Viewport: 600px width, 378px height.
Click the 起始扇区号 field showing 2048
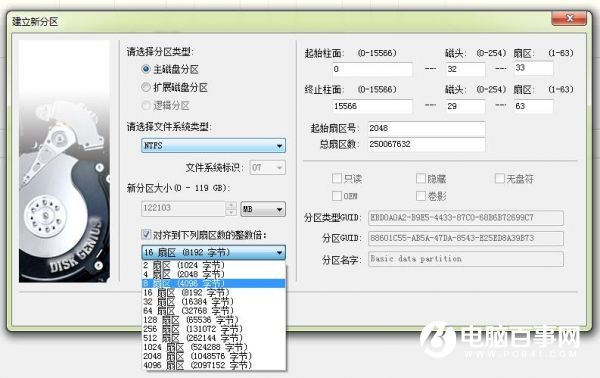tap(427, 129)
